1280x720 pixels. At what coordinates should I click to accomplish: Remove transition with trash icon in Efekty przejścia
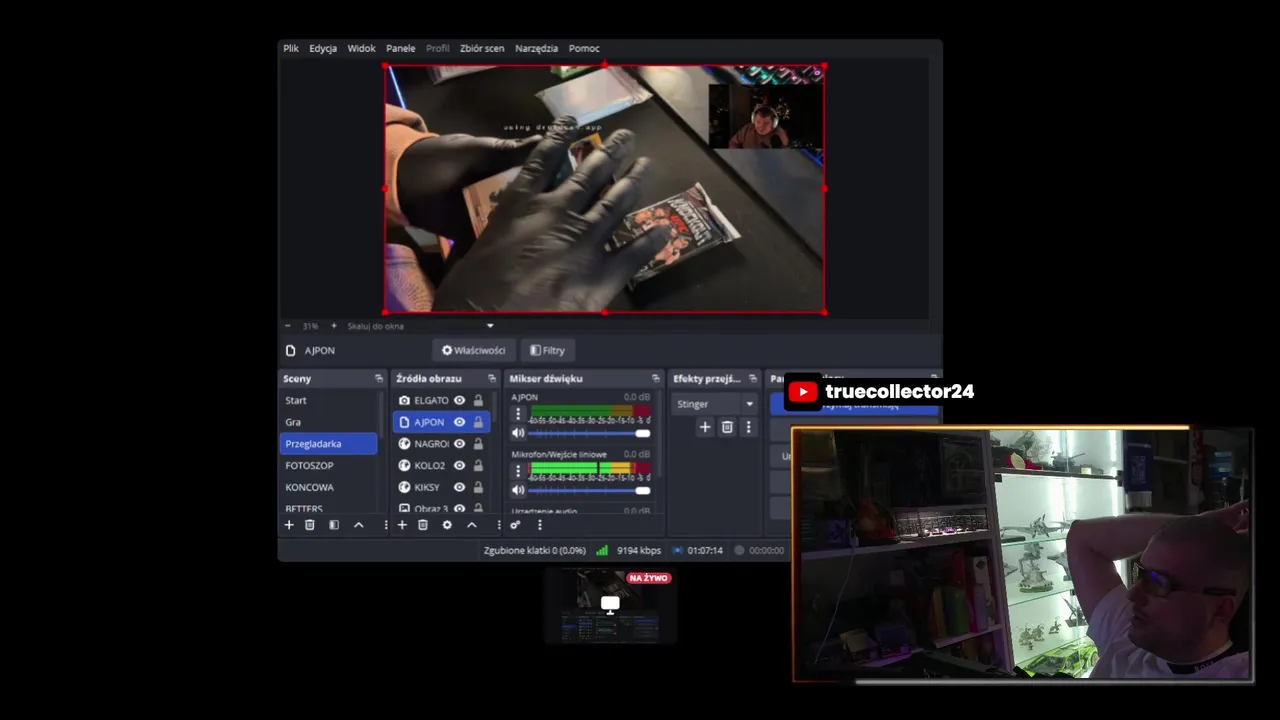point(727,427)
